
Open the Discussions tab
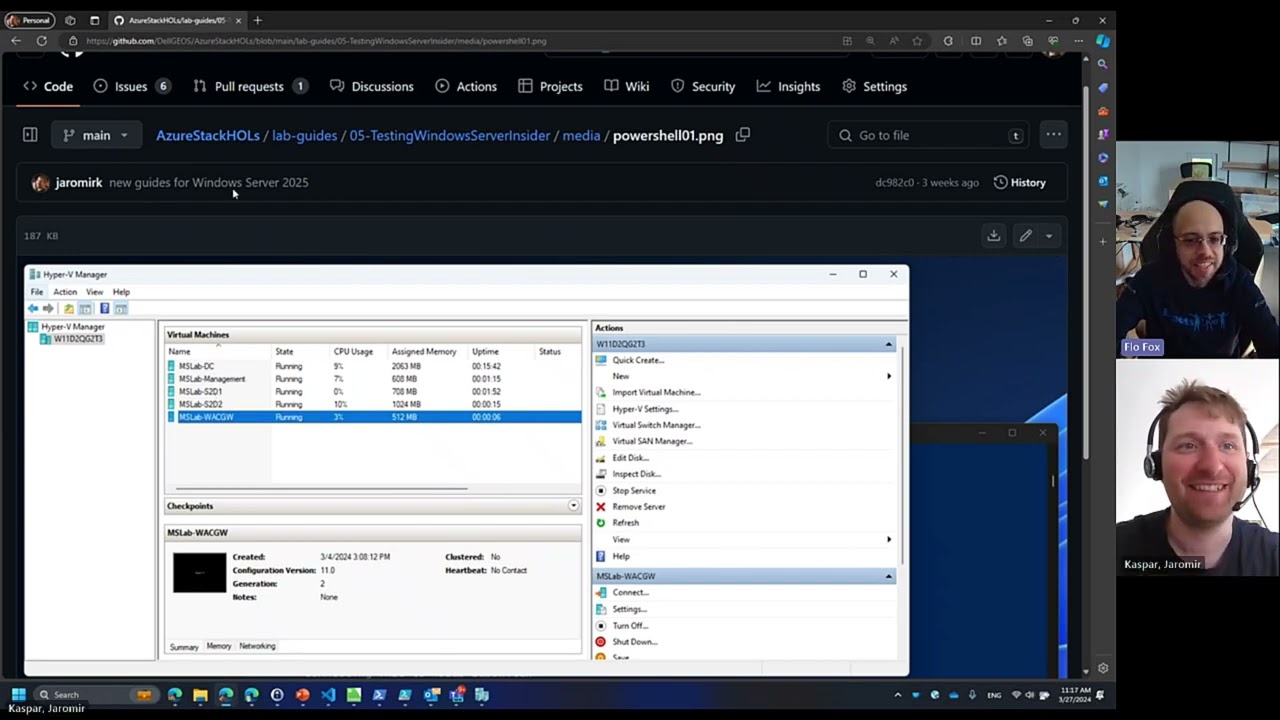(x=371, y=86)
